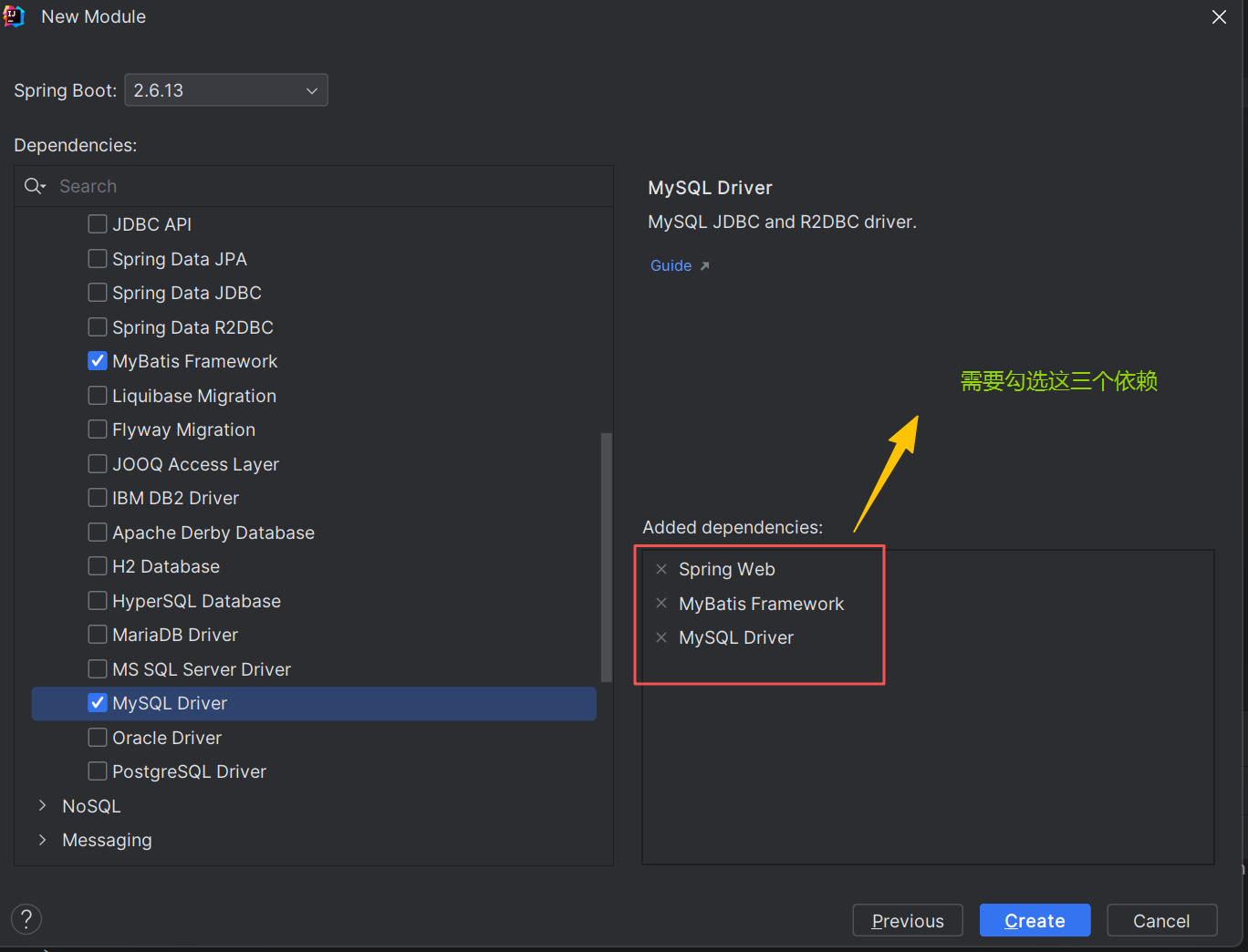Tick the HyperSQL Database checkbox

pos(98,601)
